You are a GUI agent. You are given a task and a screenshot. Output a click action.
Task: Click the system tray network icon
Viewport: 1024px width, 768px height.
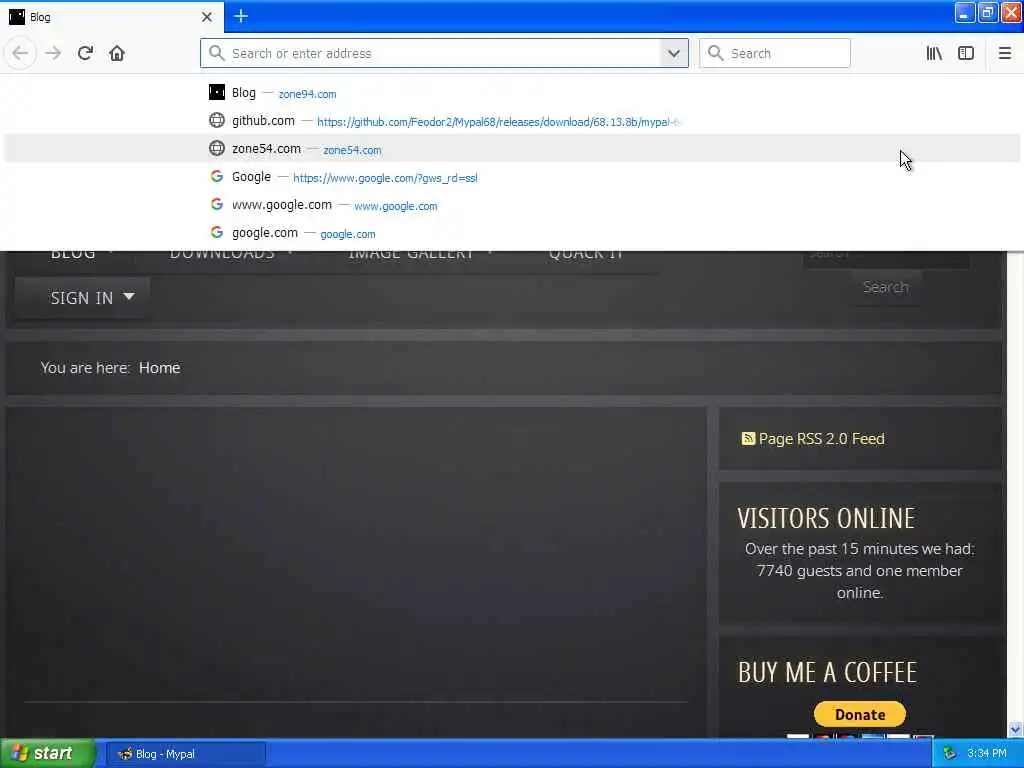click(950, 754)
